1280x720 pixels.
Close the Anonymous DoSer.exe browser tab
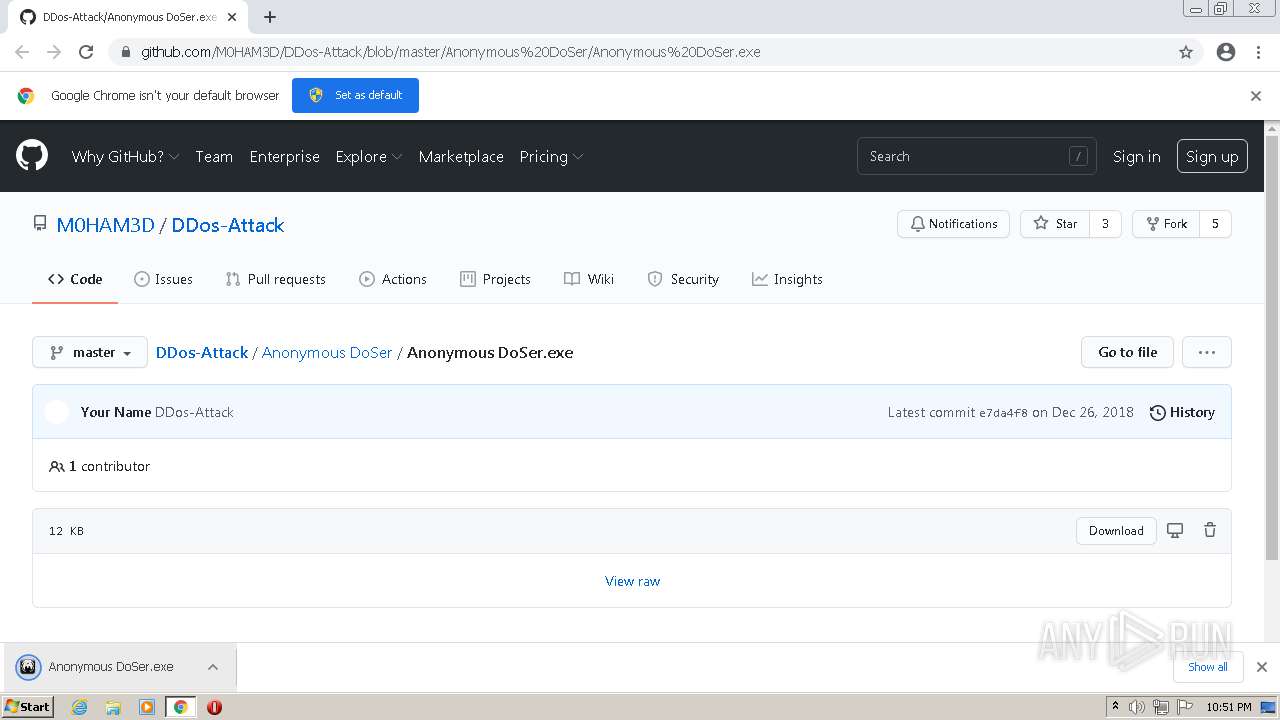pos(232,17)
